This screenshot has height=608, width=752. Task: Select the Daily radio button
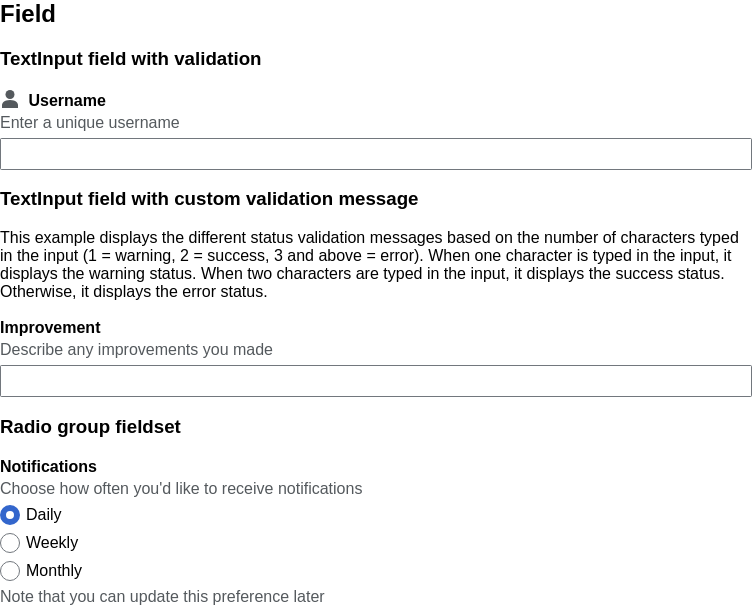[10, 515]
